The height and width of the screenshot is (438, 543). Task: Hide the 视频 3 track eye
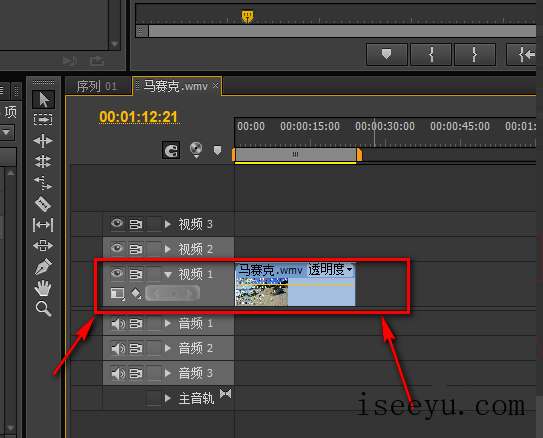(117, 223)
